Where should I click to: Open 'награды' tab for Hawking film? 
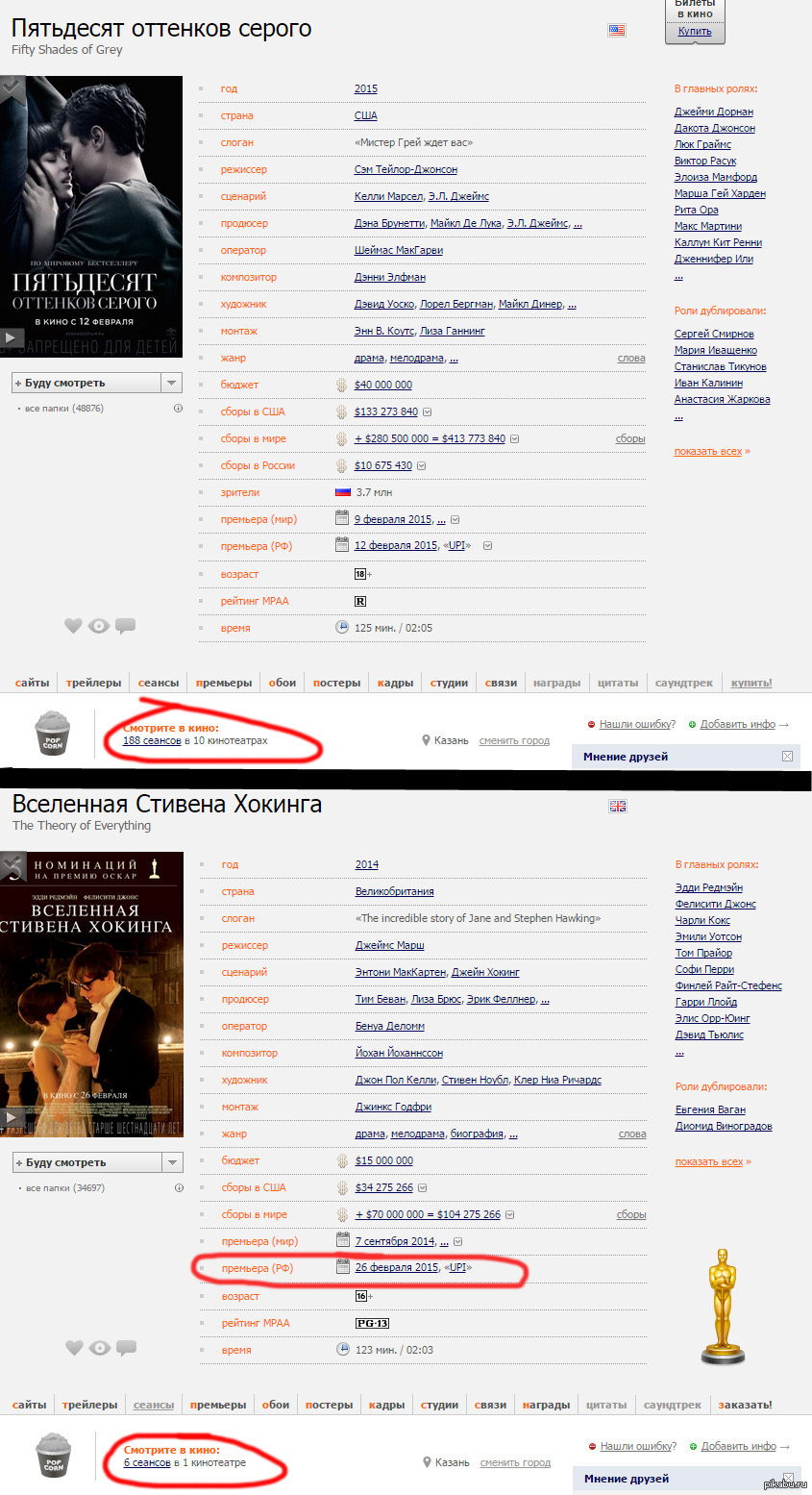tap(546, 1405)
